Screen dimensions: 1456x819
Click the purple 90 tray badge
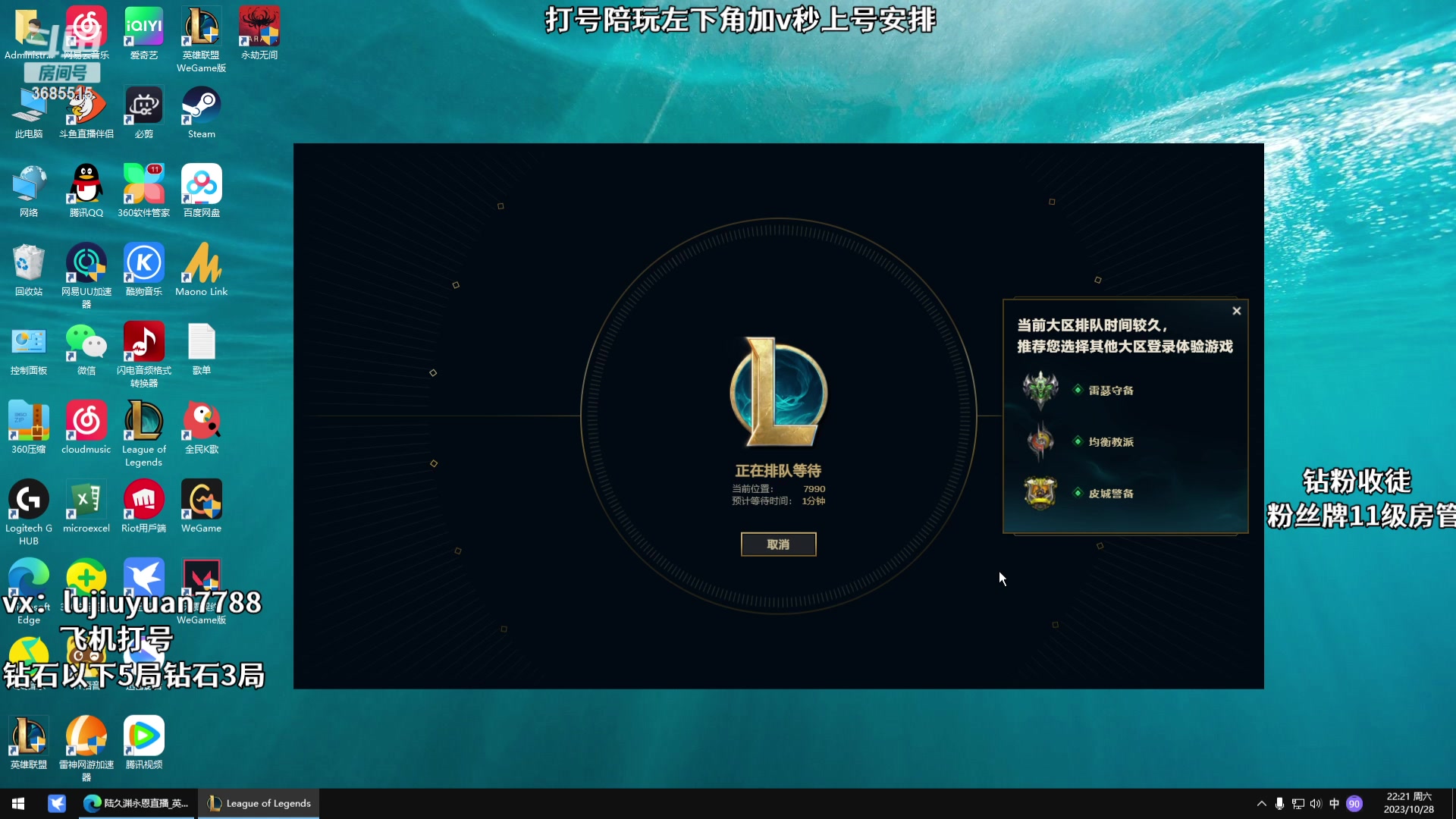[x=1354, y=804]
